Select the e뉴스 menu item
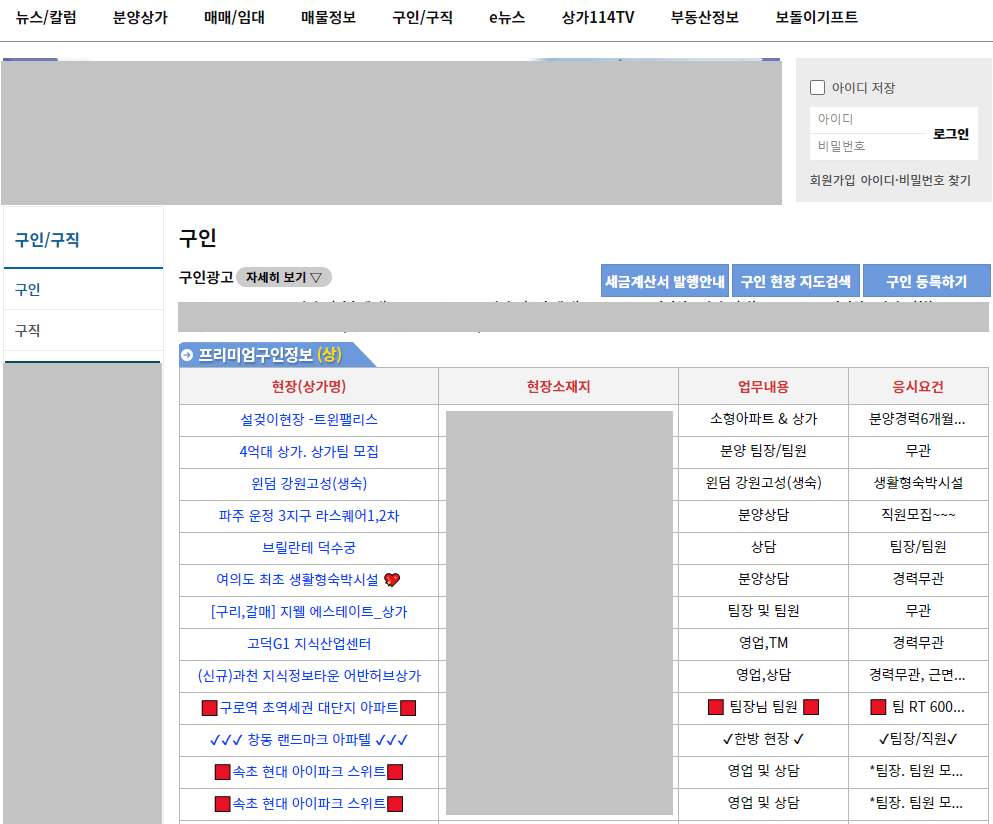The image size is (993, 824). pyautogui.click(x=504, y=17)
